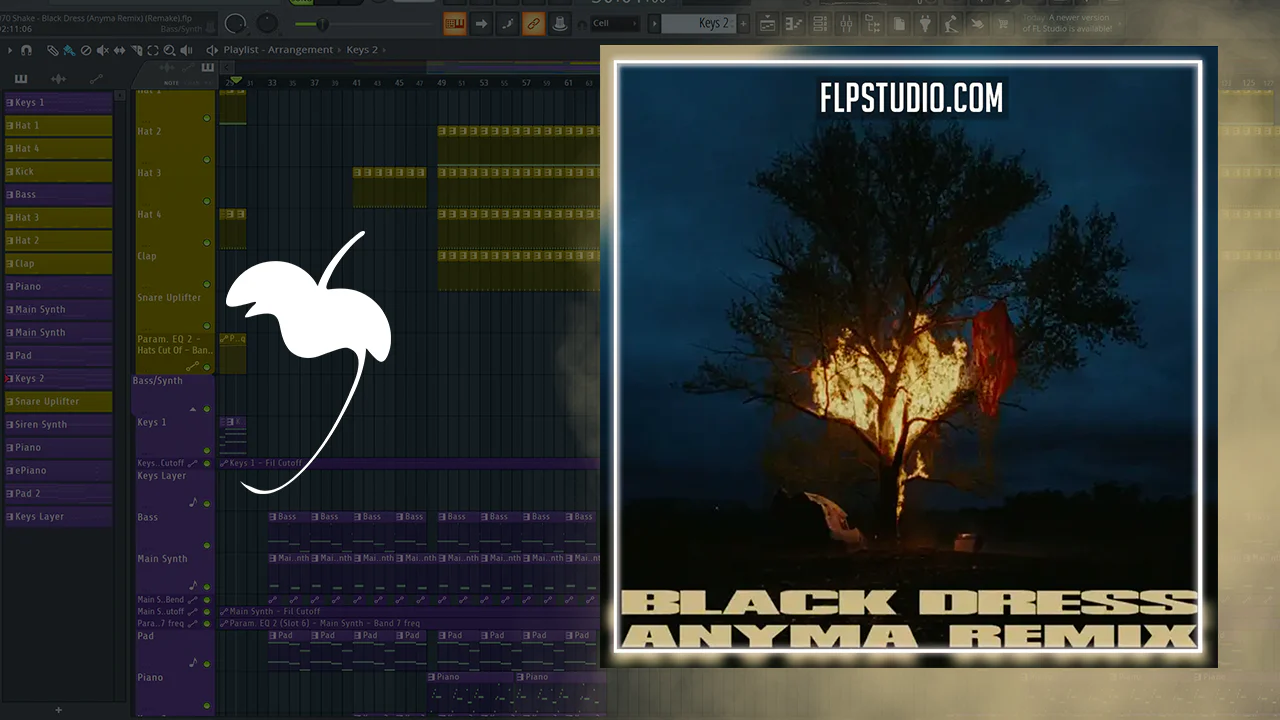Select the Snare Uplifter pattern in picker
1280x720 pixels.
58,401
